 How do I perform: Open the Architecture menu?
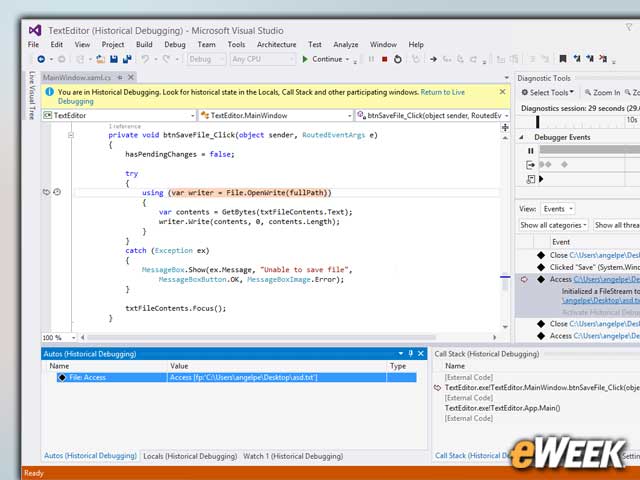[276, 44]
